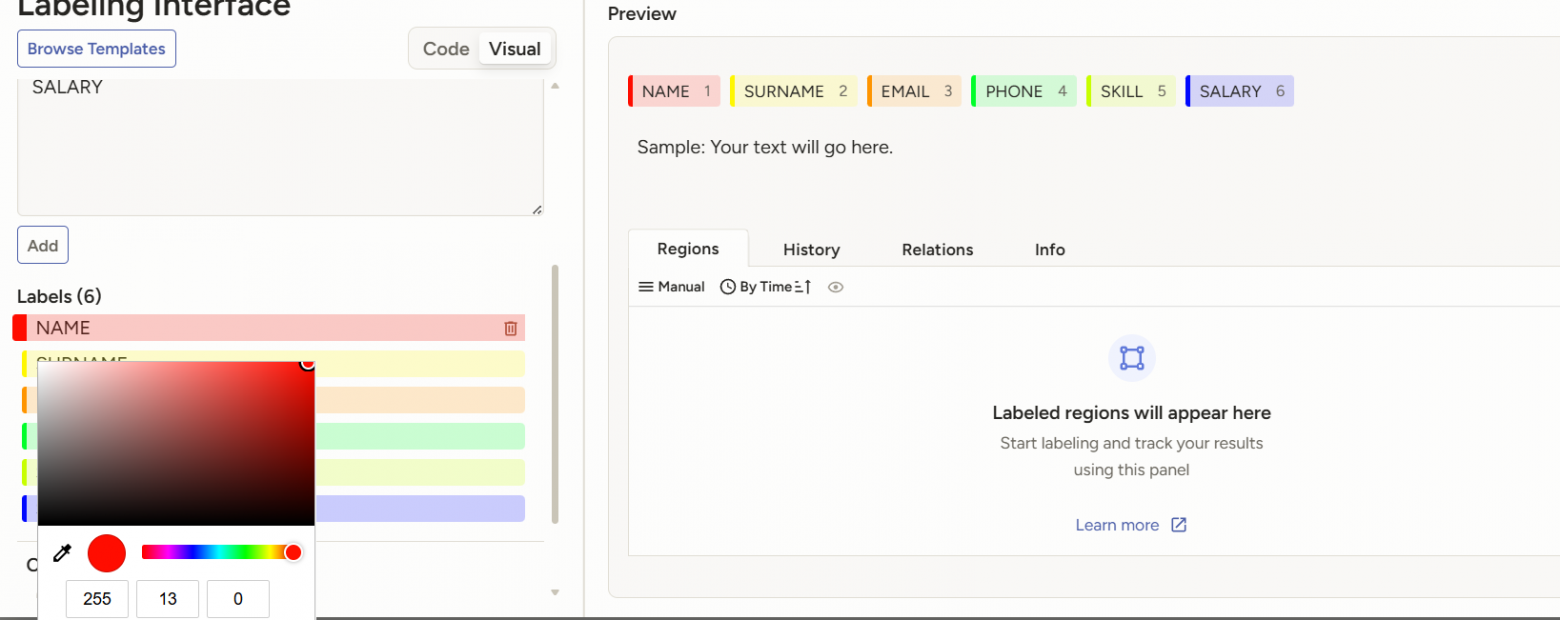The height and width of the screenshot is (620, 1560).
Task: Click the sort order arrow icon next to By Time
Action: click(x=803, y=287)
